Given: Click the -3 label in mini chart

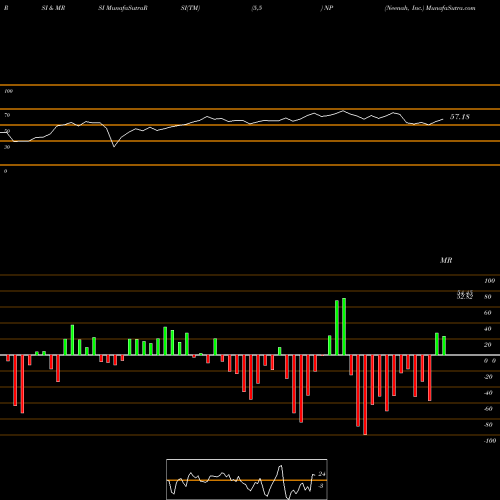Looking at the screenshot, I should click(321, 486).
